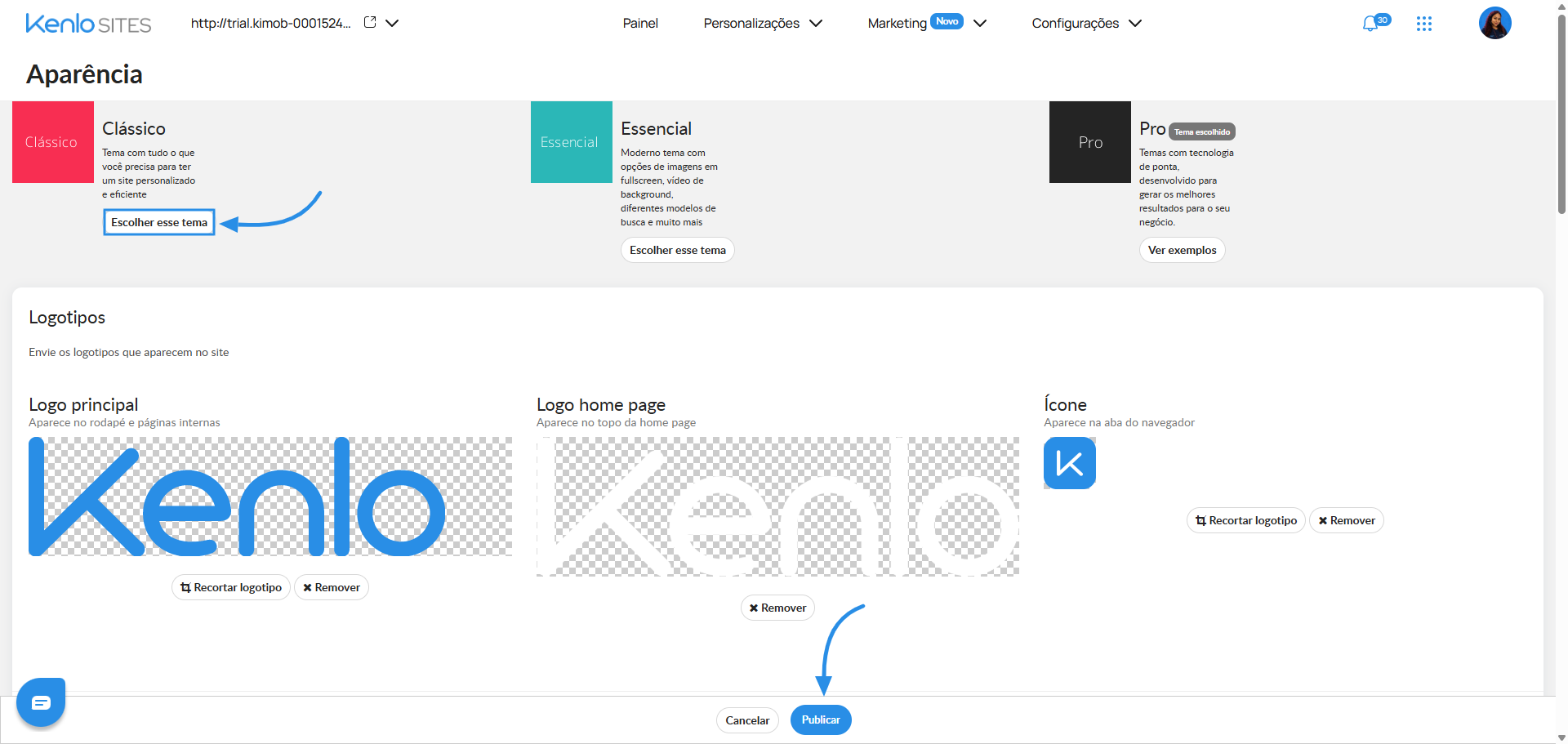This screenshot has width=1568, height=744.
Task: Select the Pro theme thumbnail
Action: 1090,142
